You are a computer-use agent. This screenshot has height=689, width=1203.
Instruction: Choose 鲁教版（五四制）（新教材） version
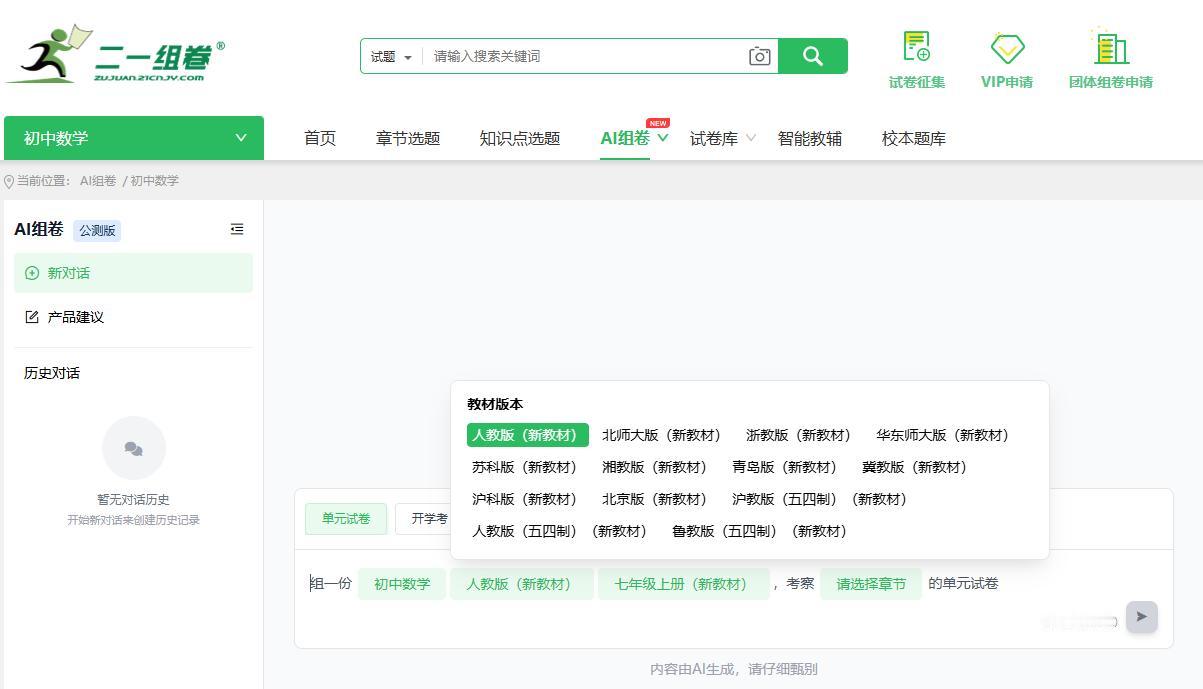pos(760,531)
